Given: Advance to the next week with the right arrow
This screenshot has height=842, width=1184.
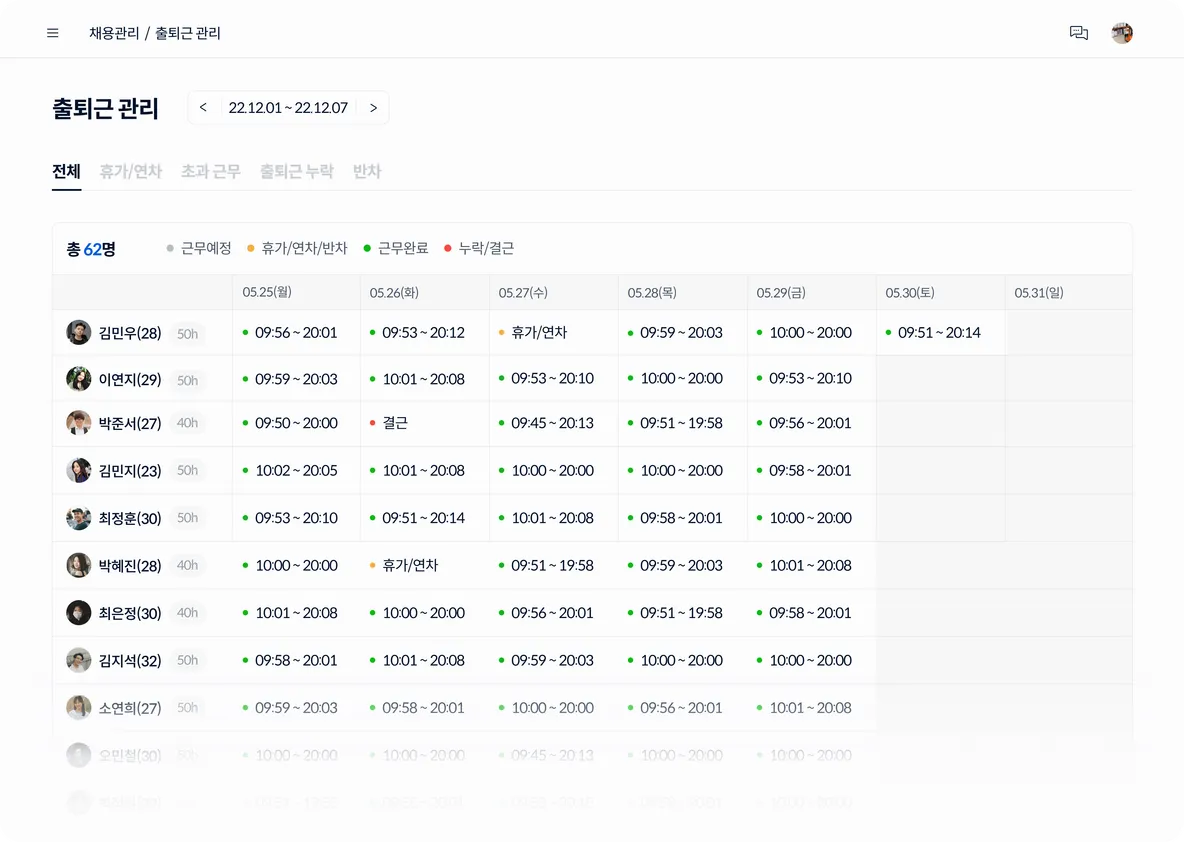Looking at the screenshot, I should pos(373,108).
